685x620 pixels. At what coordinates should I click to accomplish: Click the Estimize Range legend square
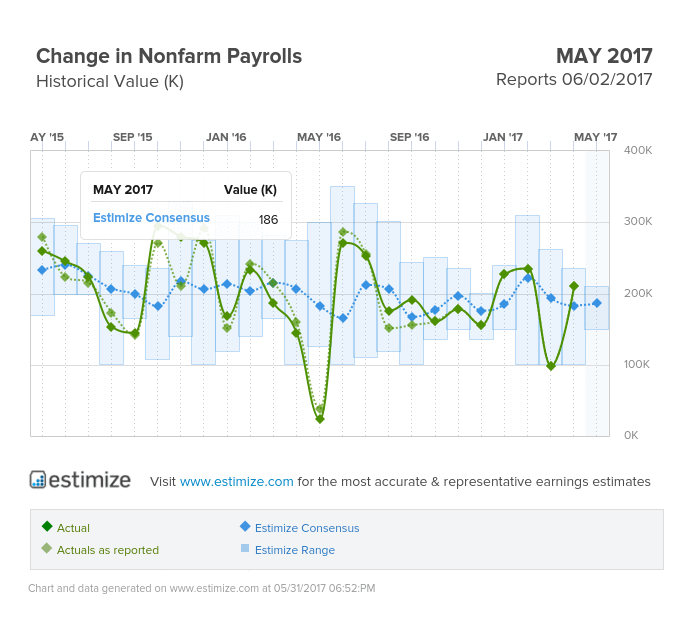click(245, 548)
